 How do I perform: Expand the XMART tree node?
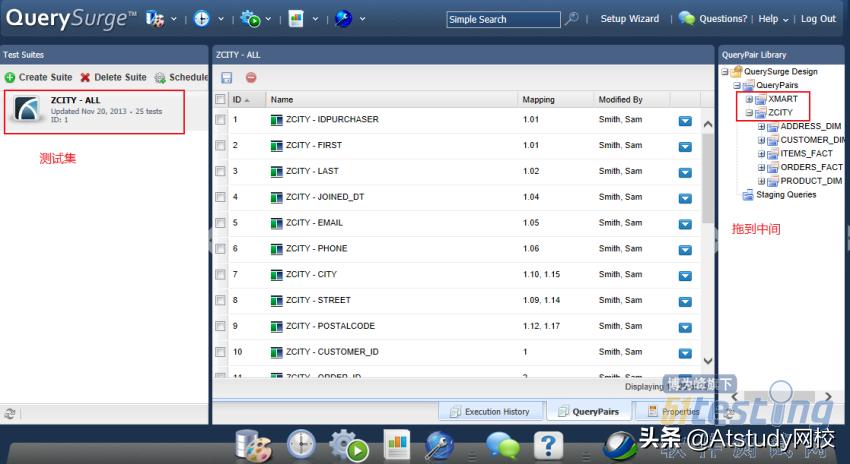[749, 99]
